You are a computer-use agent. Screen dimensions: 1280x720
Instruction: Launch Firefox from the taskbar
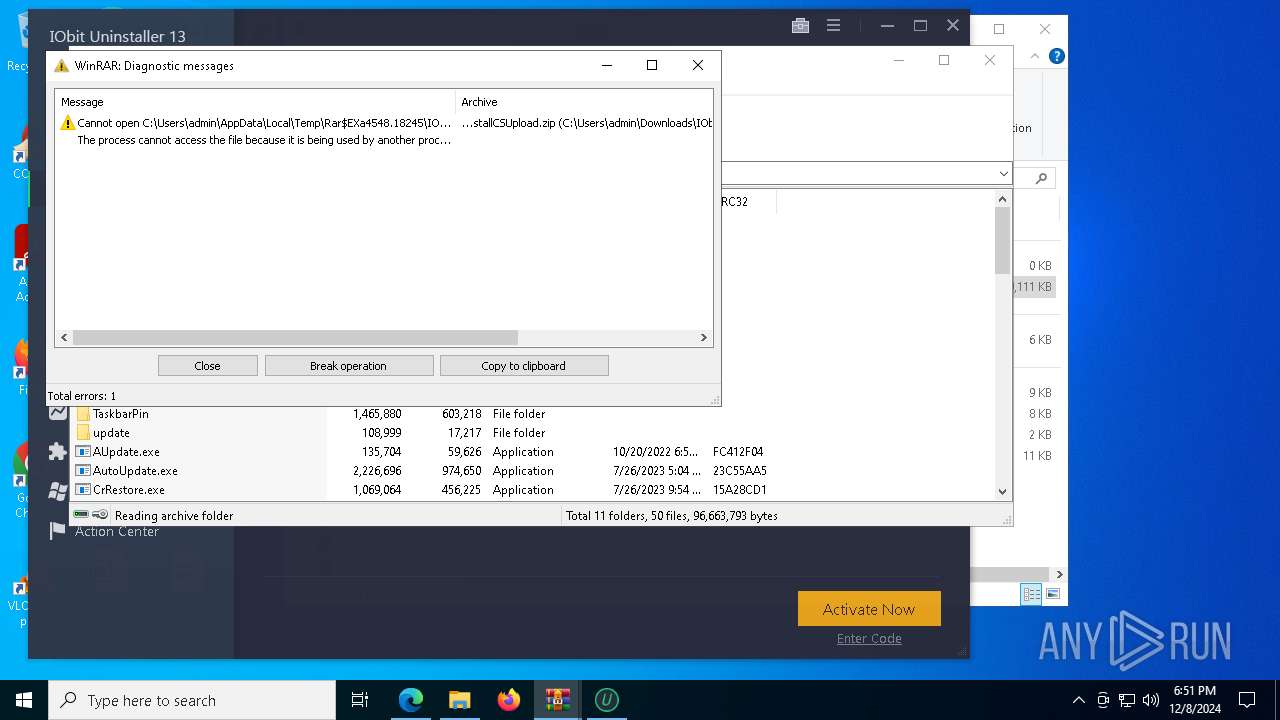click(x=509, y=700)
